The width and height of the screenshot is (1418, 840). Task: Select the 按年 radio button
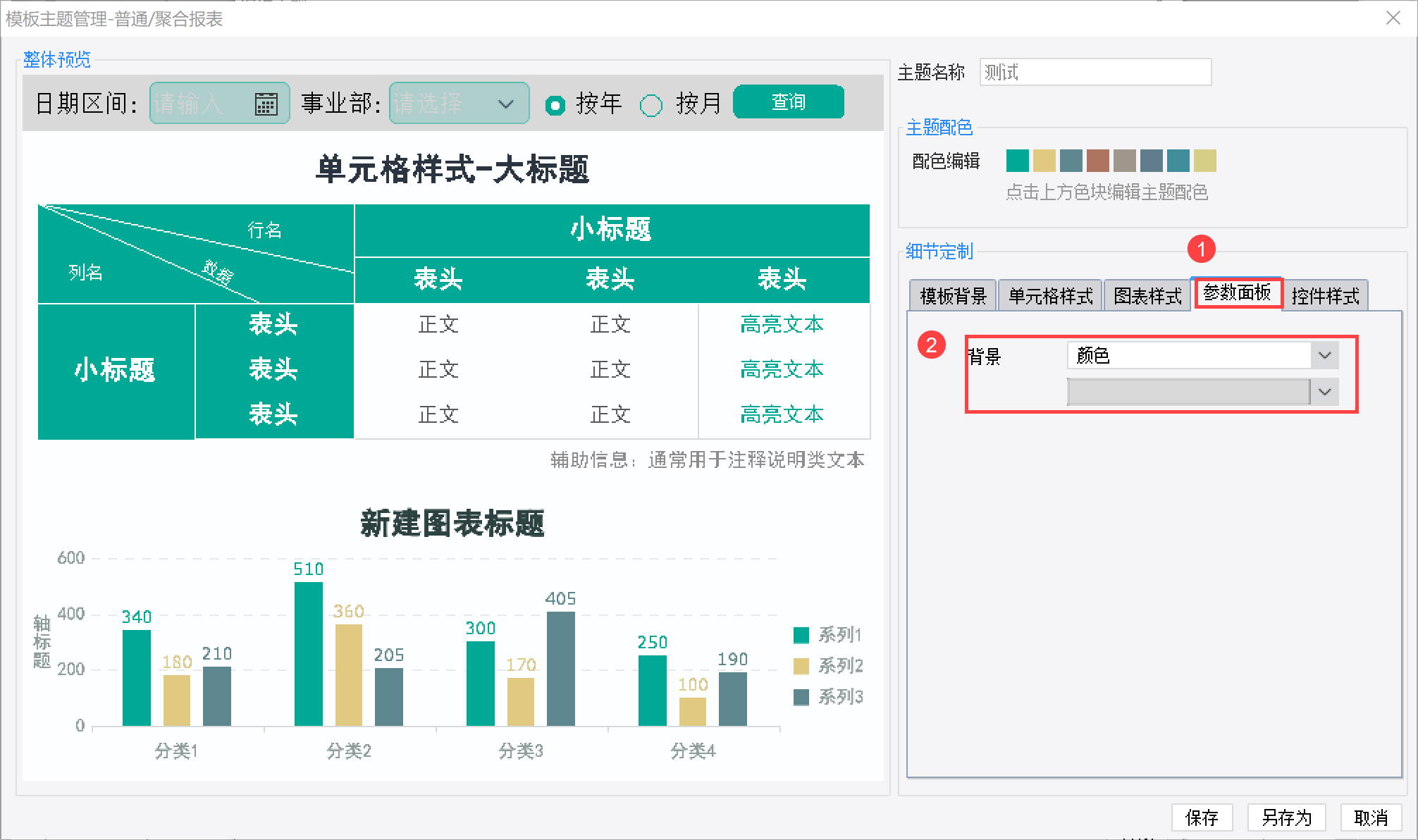coord(555,106)
